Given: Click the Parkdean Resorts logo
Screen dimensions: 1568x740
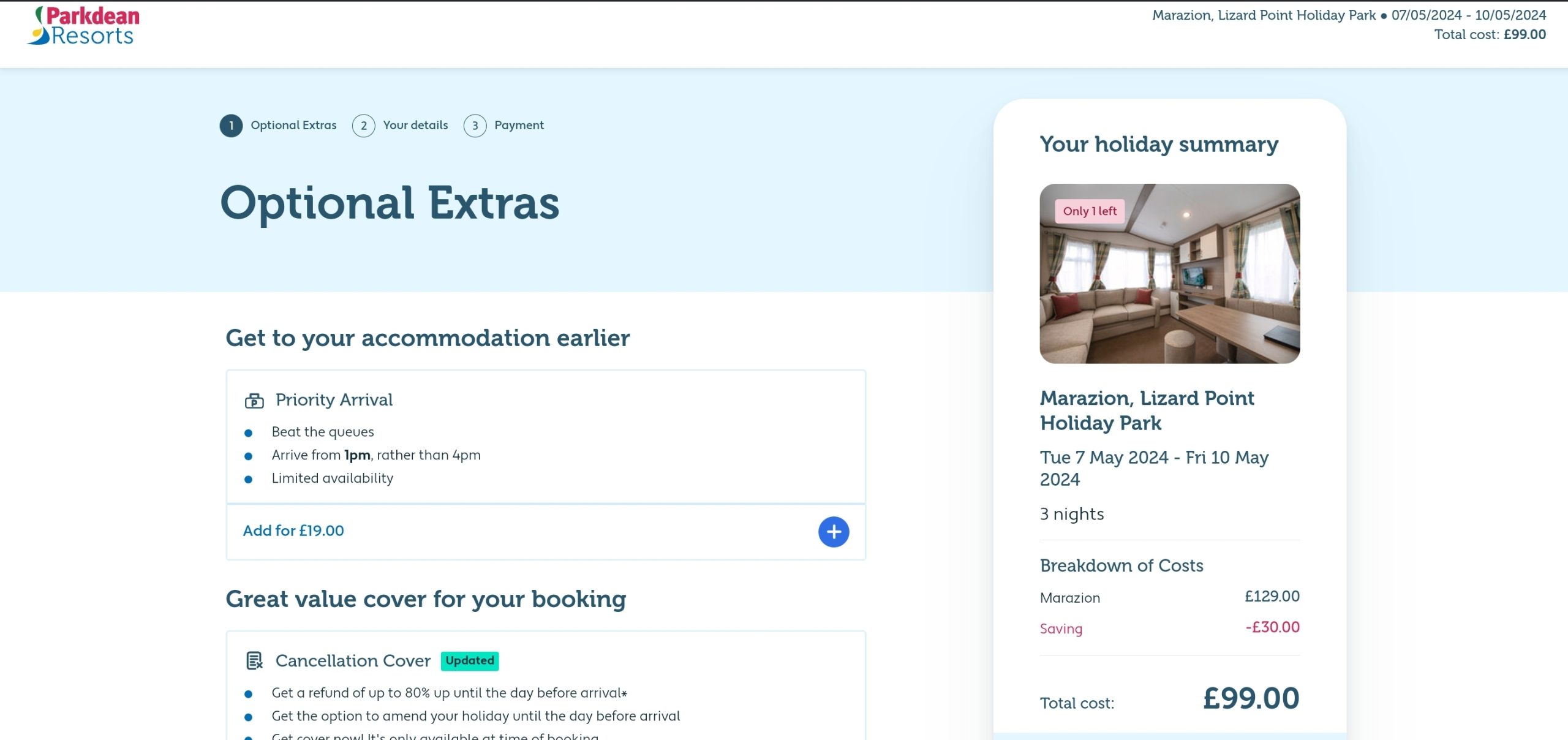Looking at the screenshot, I should coord(84,26).
